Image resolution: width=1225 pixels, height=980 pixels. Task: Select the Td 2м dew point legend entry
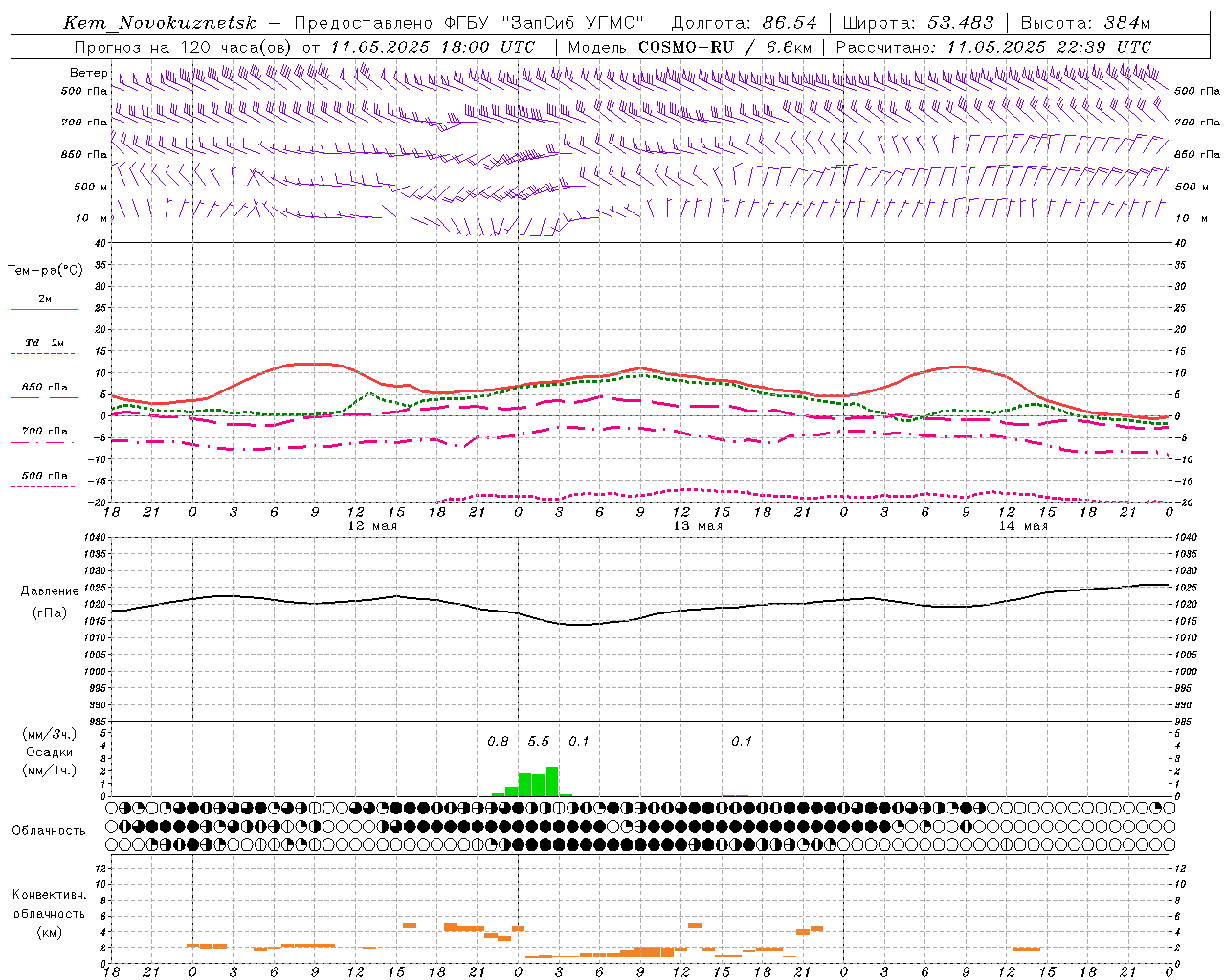coord(44,343)
